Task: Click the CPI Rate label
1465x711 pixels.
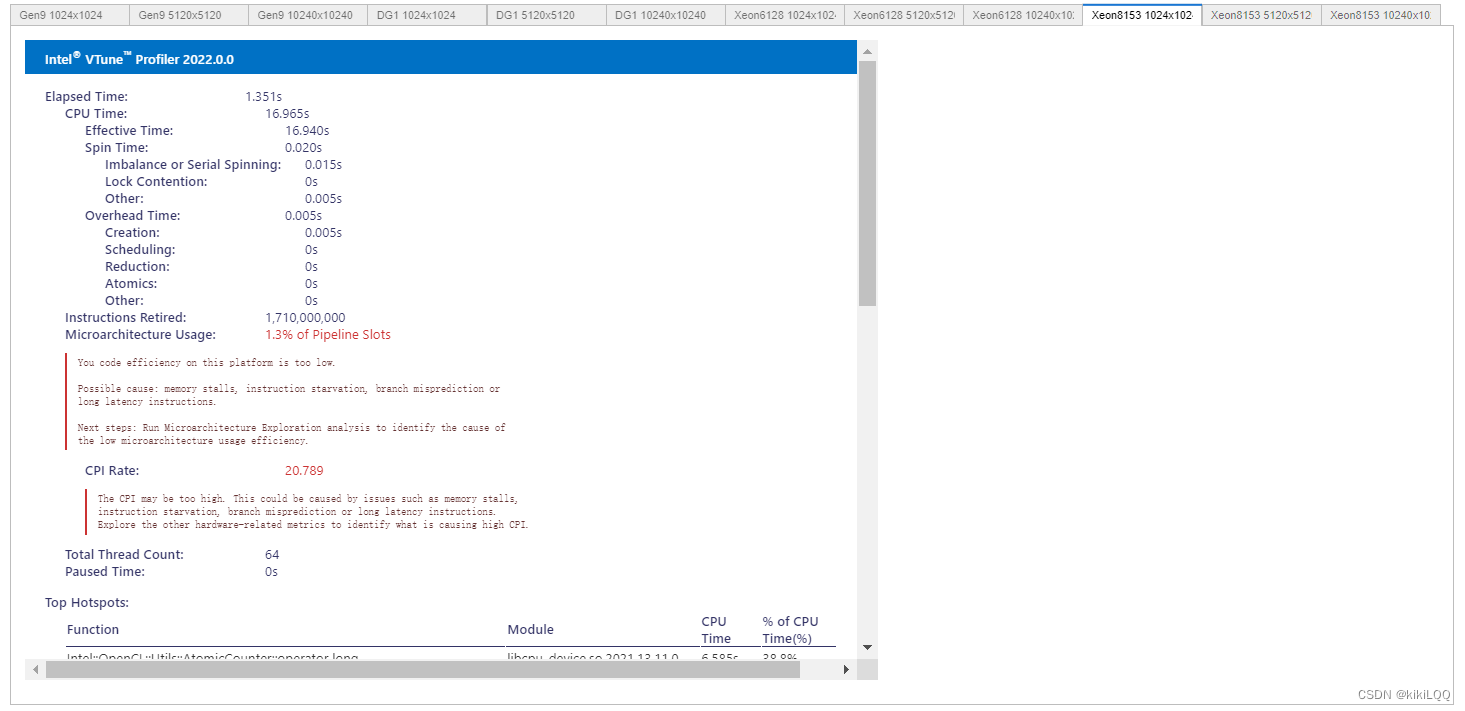Action: click(112, 471)
